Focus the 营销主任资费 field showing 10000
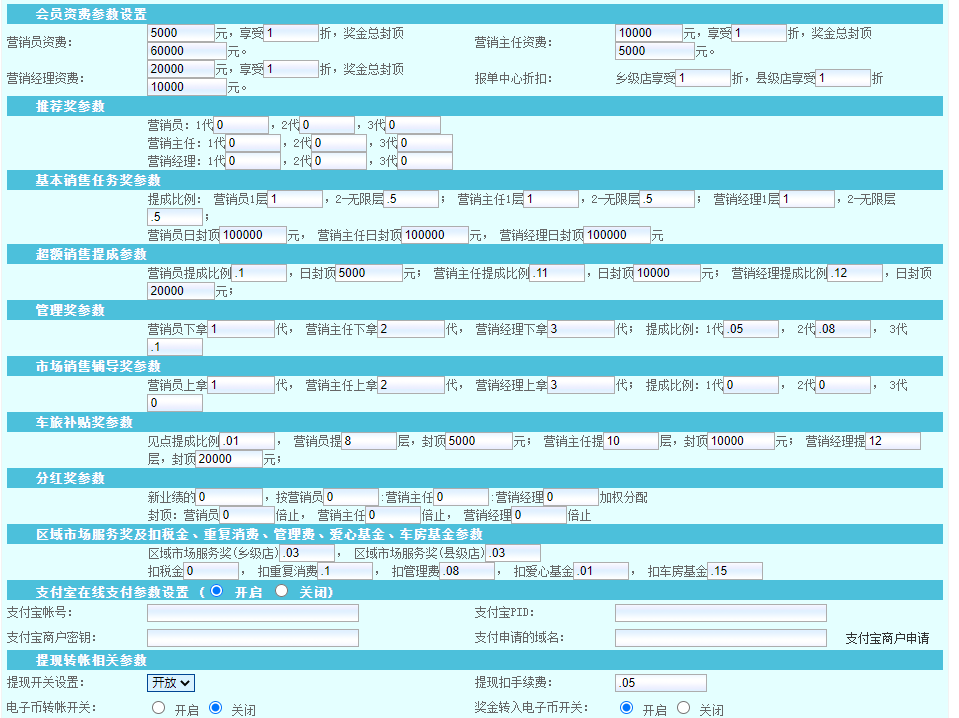959x718 pixels. click(x=648, y=33)
